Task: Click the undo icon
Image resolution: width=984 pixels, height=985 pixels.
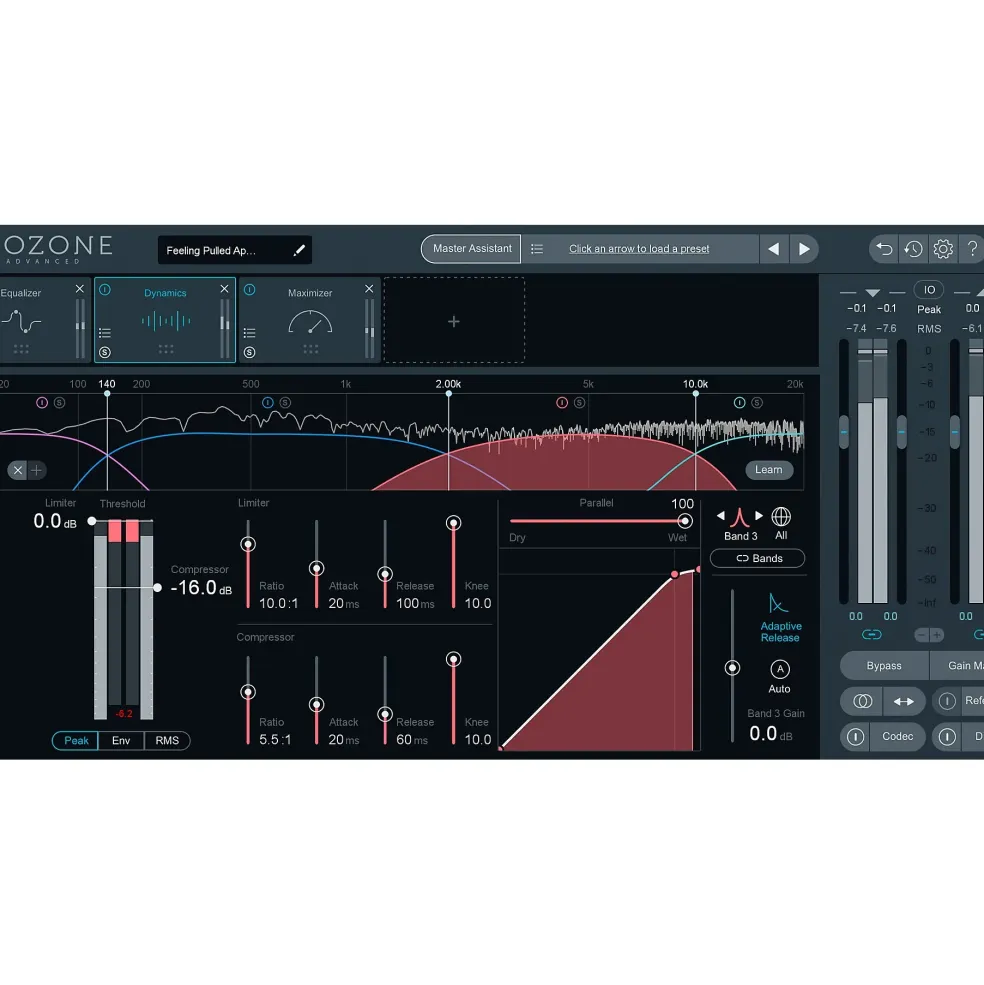Action: pyautogui.click(x=884, y=249)
